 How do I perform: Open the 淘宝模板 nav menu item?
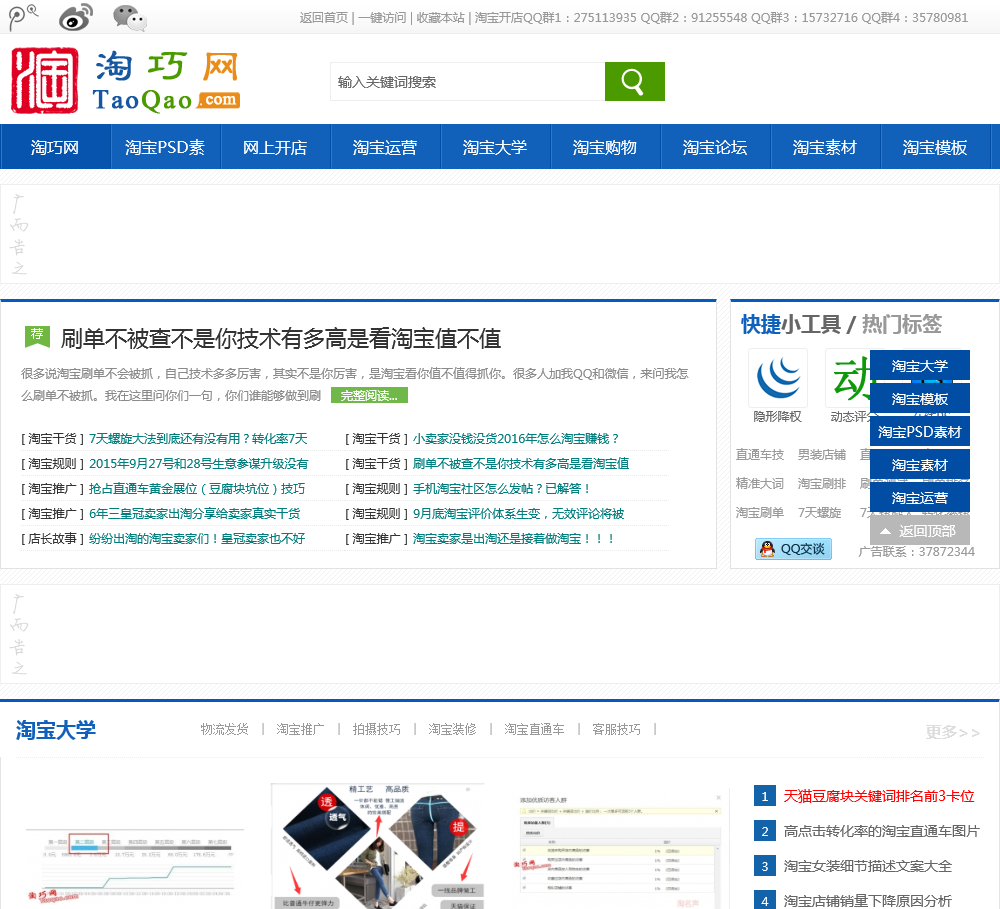coord(935,147)
